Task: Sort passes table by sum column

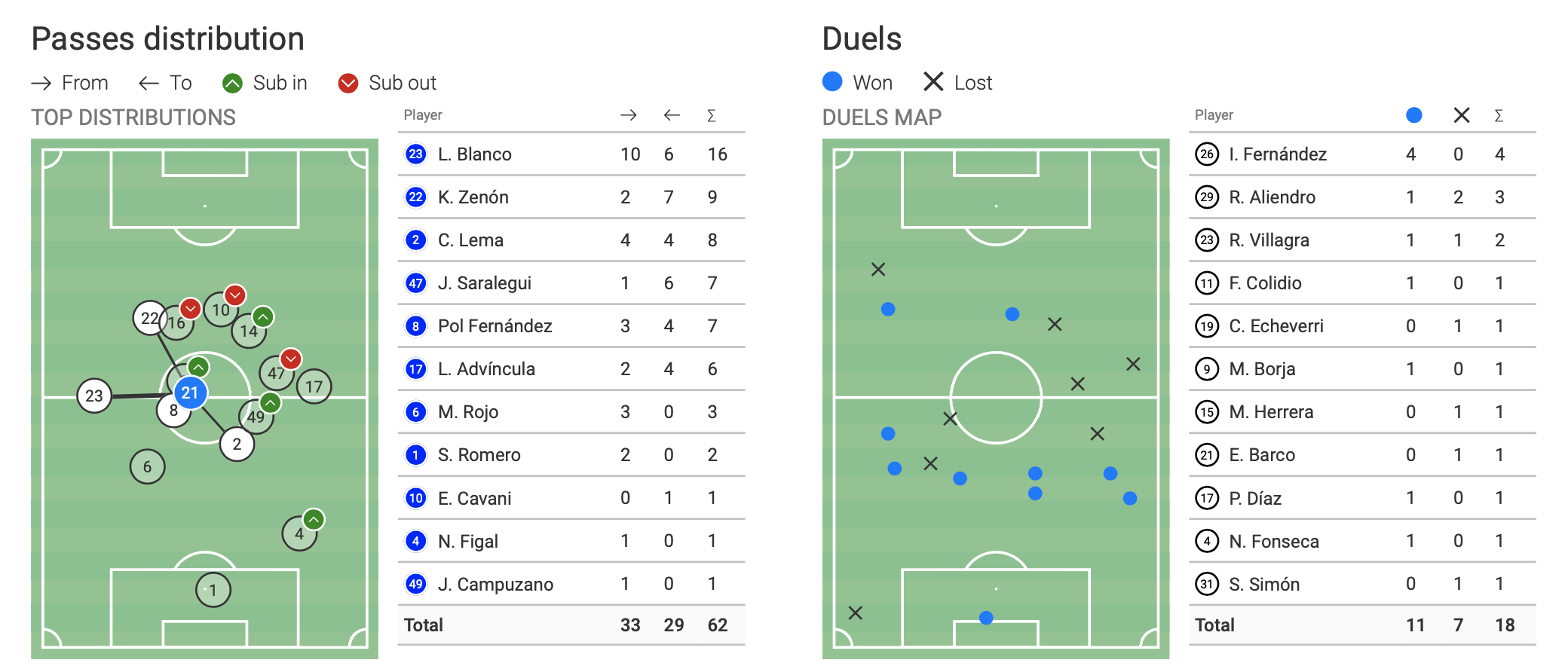Action: [x=712, y=115]
